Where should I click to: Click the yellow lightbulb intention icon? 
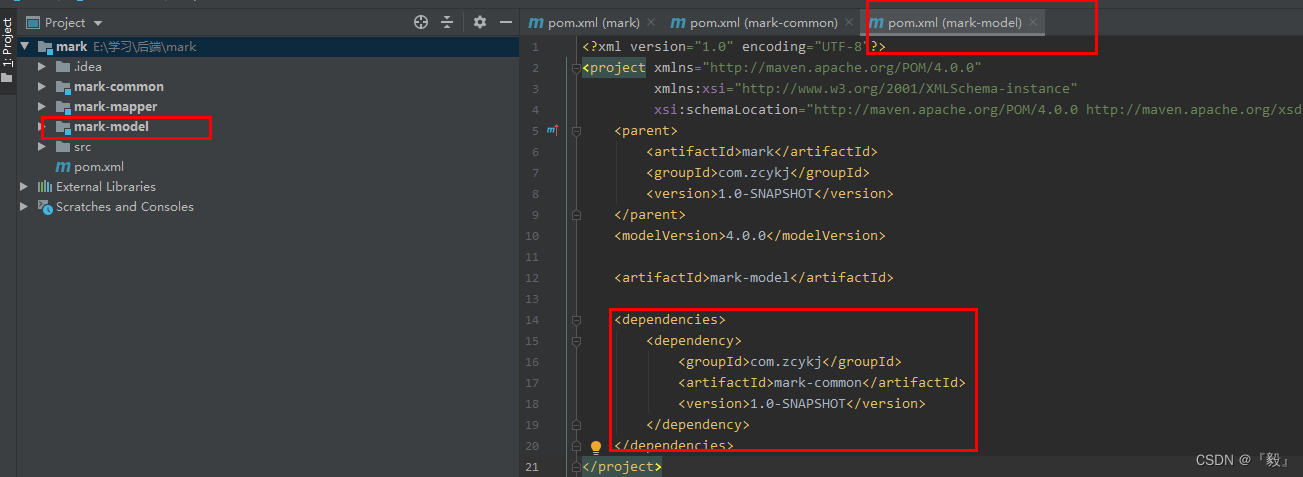click(596, 447)
